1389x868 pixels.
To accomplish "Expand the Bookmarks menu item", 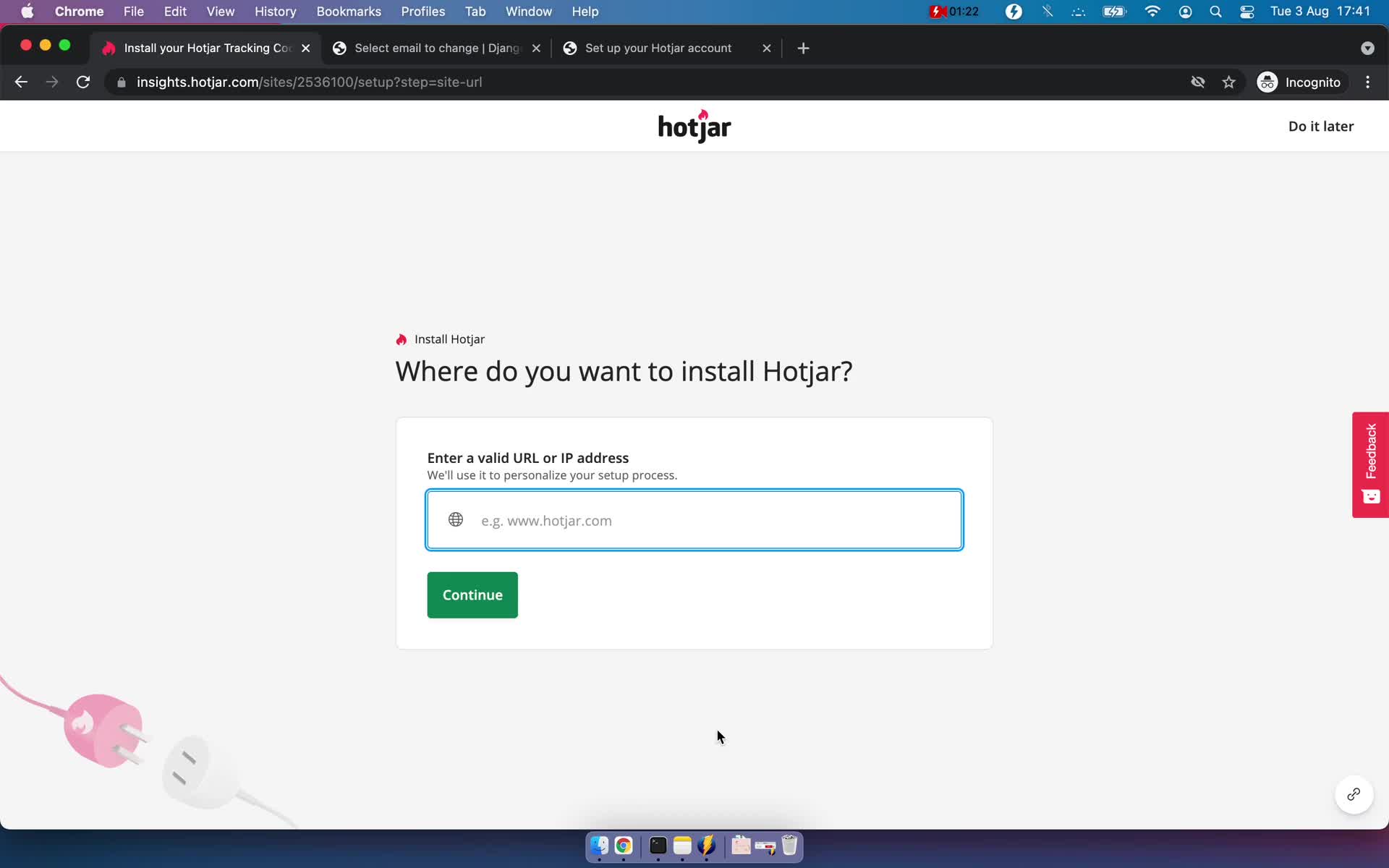I will pos(348,11).
